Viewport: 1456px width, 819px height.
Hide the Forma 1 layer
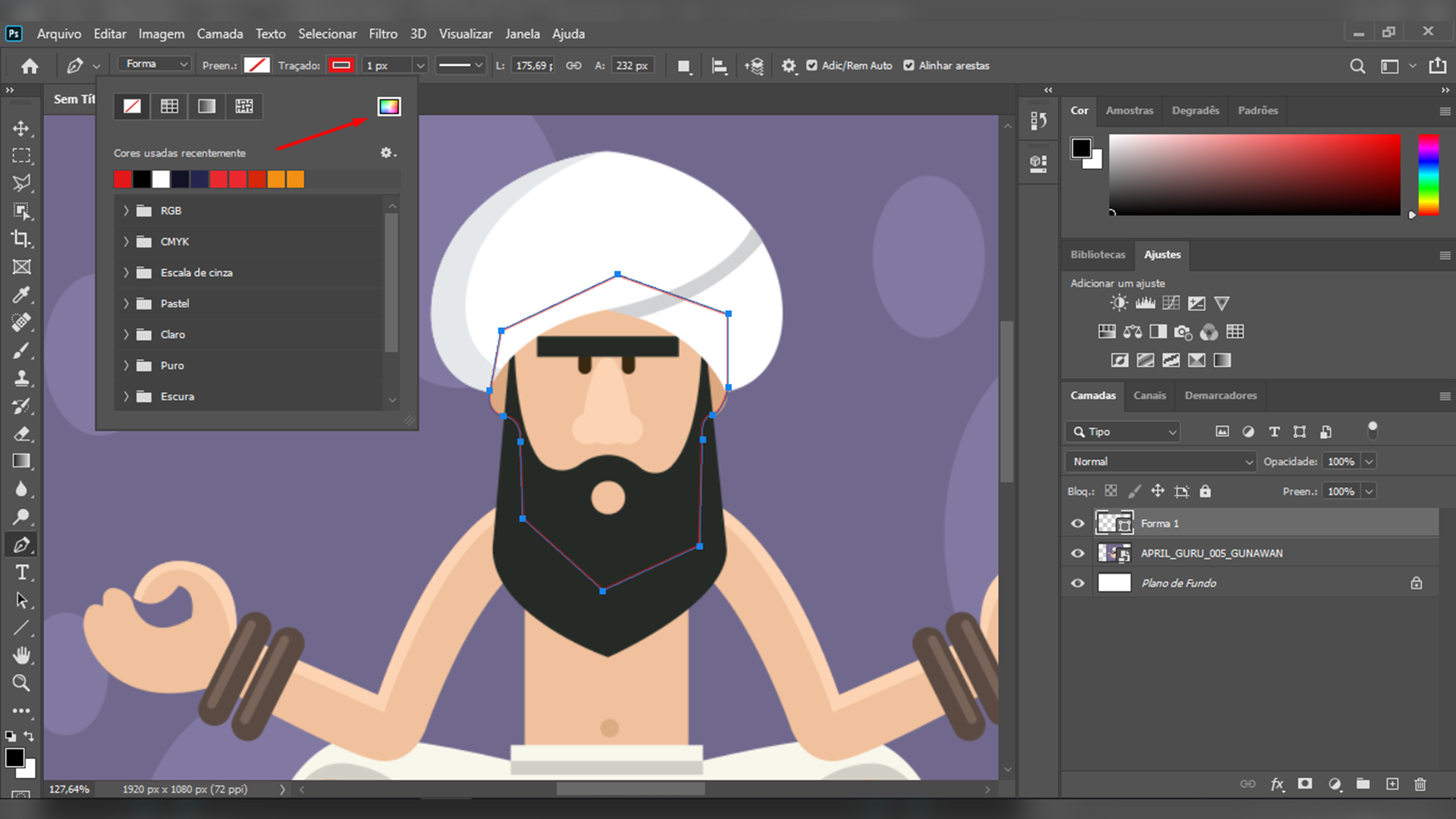pos(1078,523)
